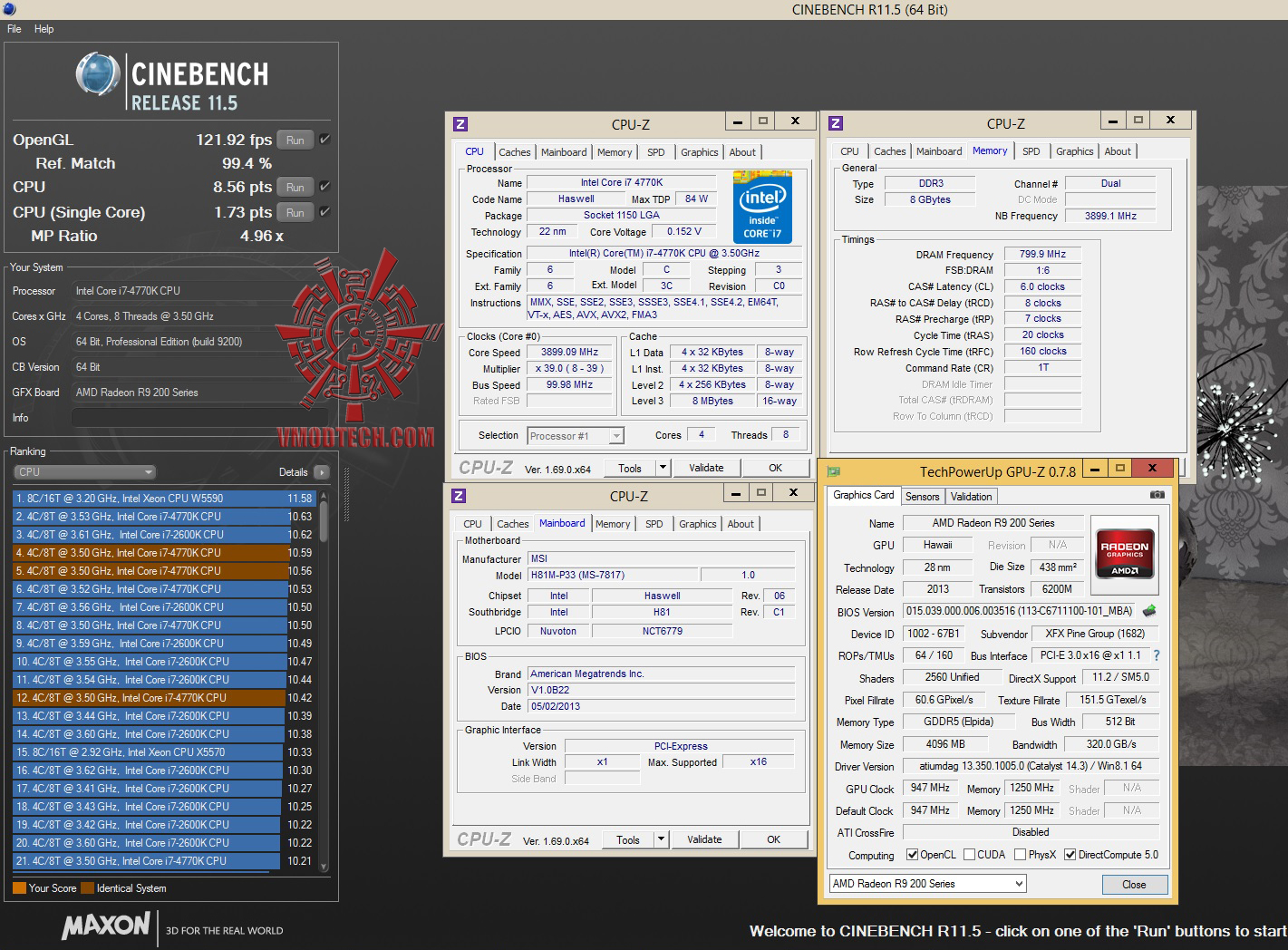Click the Tools button in the Processor CPU-Z window

tap(630, 468)
